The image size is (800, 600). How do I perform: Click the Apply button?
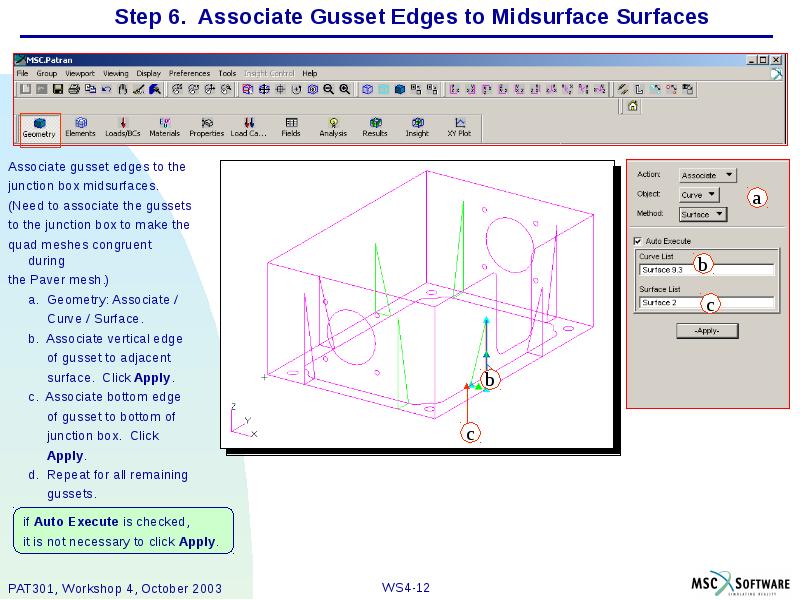(x=708, y=330)
